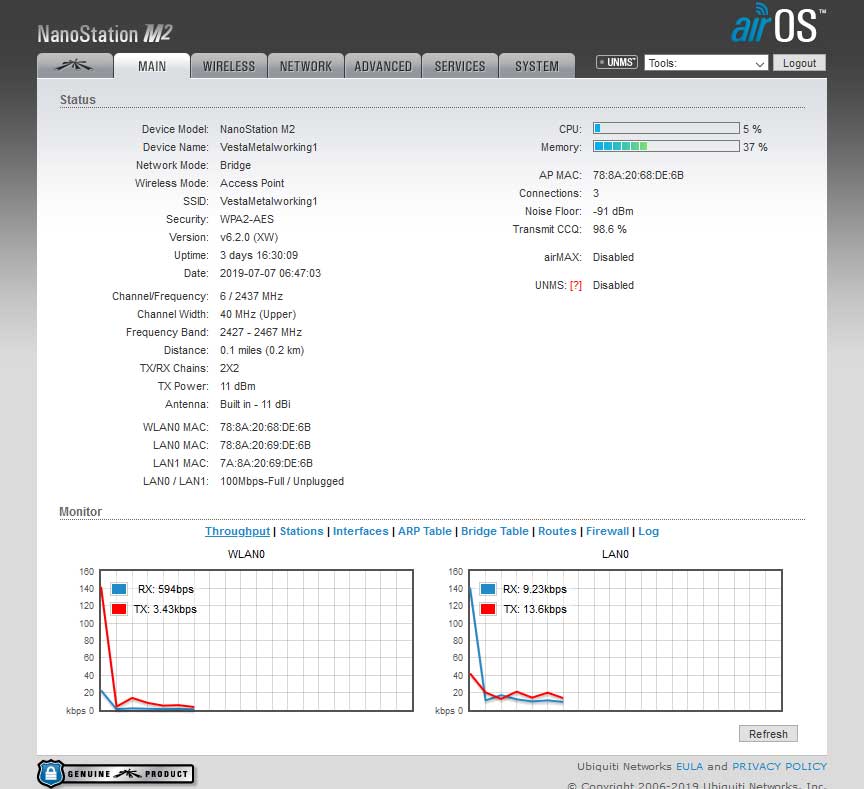Select the LAN status 100Mbps-Full / Unplugged
864x789 pixels.
pyautogui.click(x=282, y=482)
